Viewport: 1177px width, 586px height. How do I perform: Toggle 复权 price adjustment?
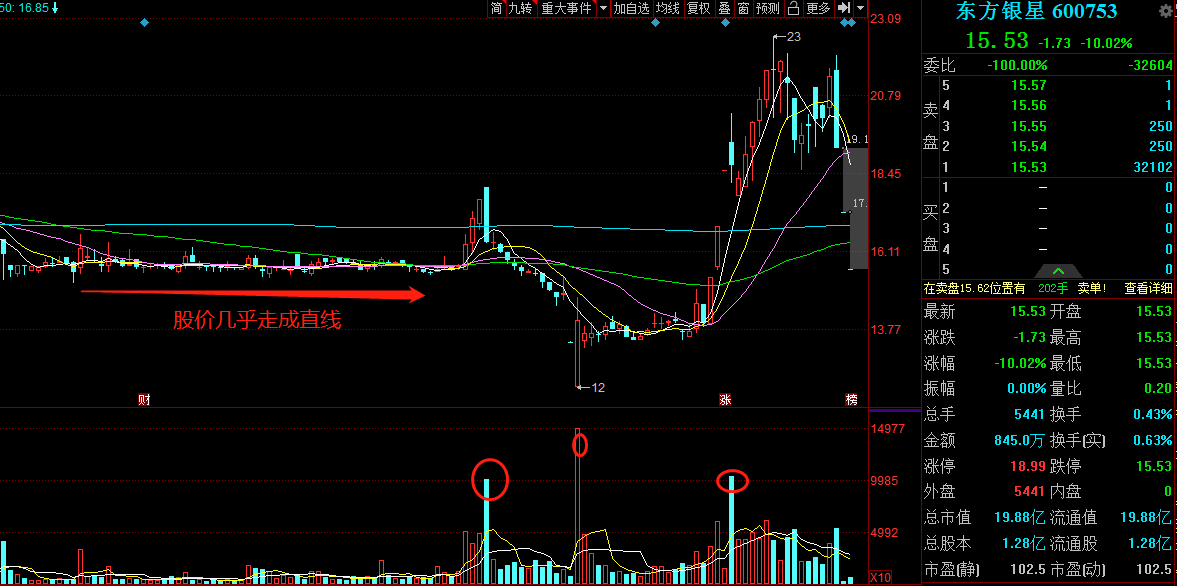click(x=698, y=8)
